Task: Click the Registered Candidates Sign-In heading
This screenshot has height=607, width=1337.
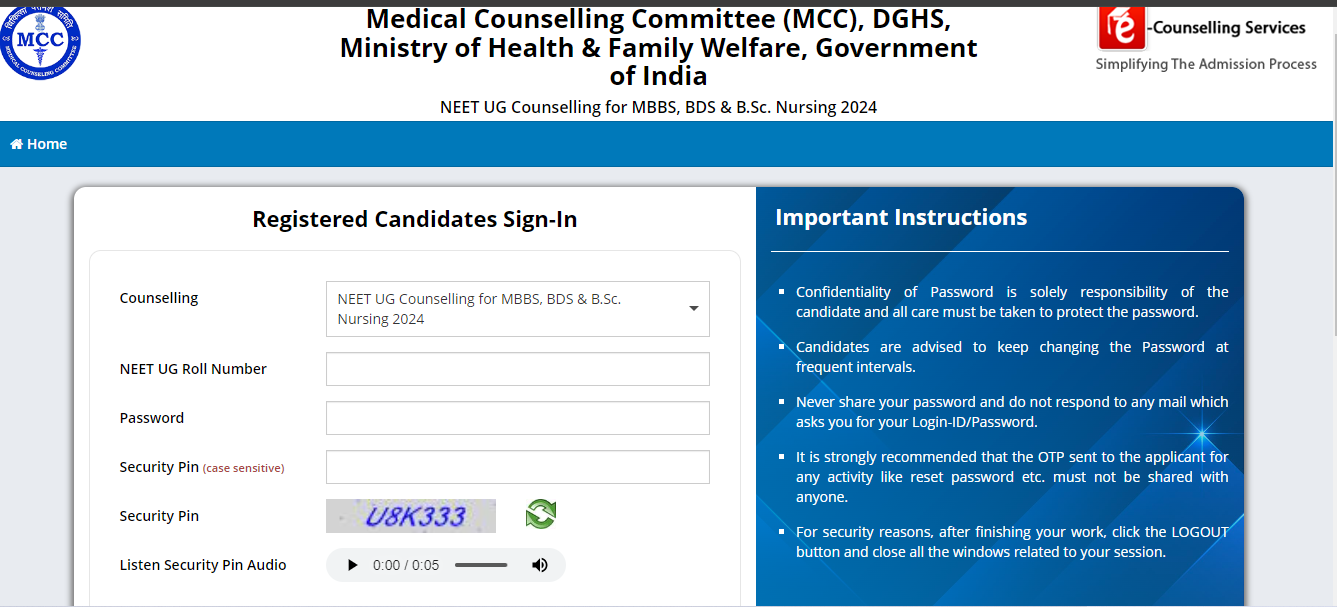Action: click(414, 219)
